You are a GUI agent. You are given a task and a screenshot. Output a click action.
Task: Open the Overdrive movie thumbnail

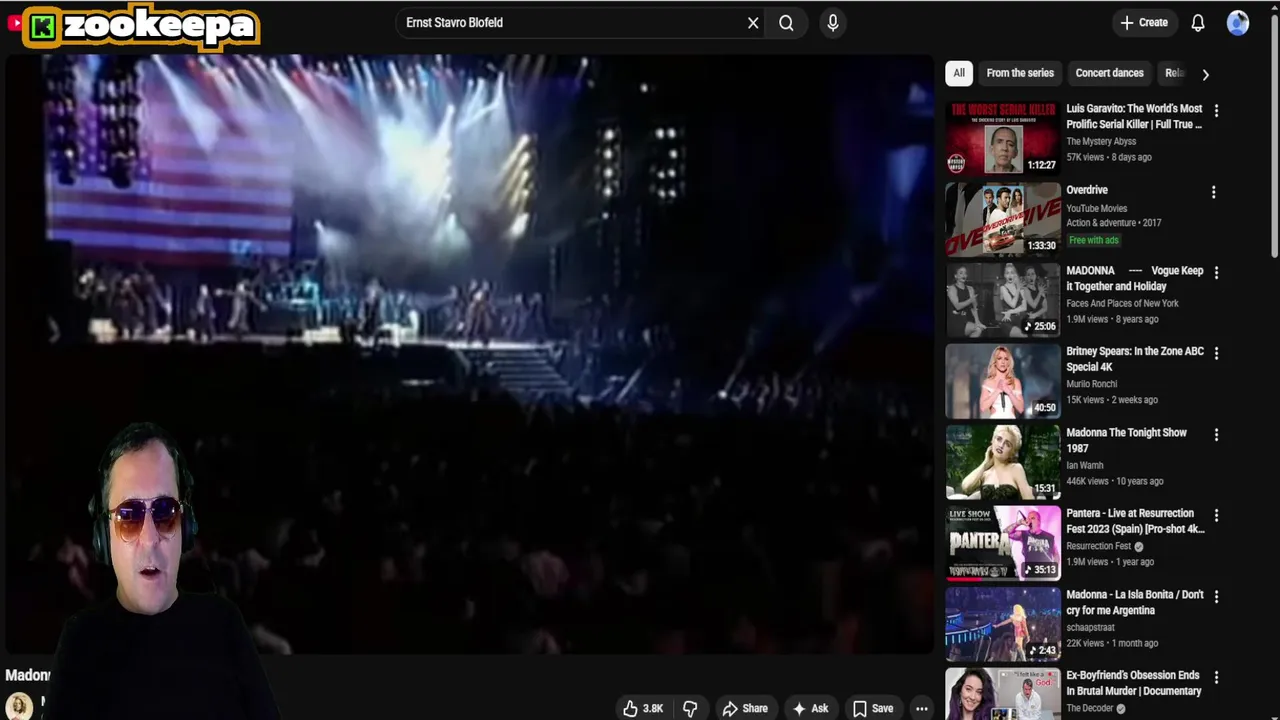1003,219
